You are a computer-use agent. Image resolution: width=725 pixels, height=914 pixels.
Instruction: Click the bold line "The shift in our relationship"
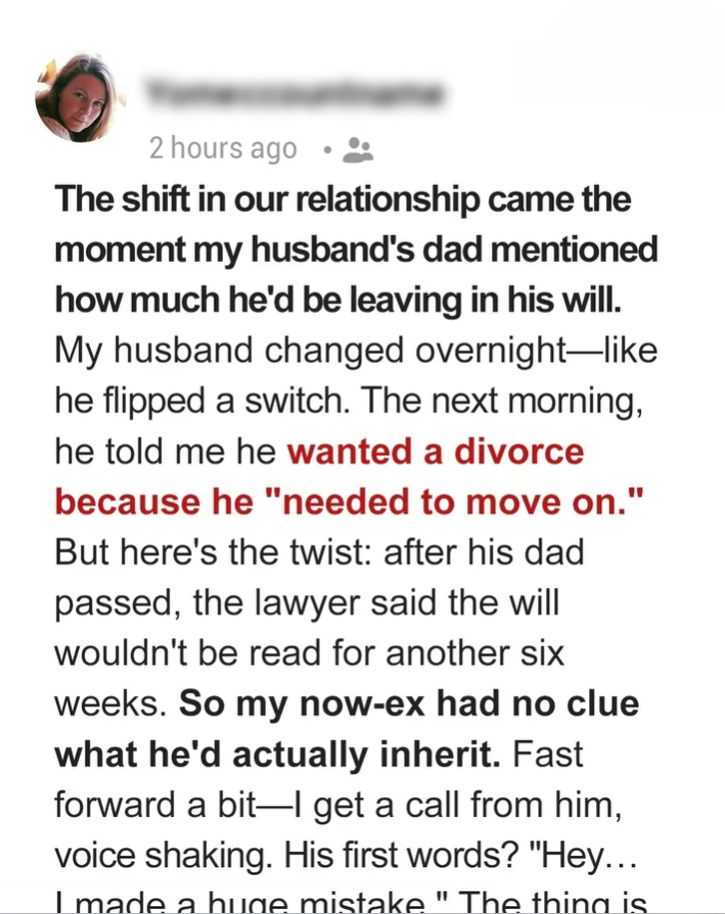coord(342,199)
